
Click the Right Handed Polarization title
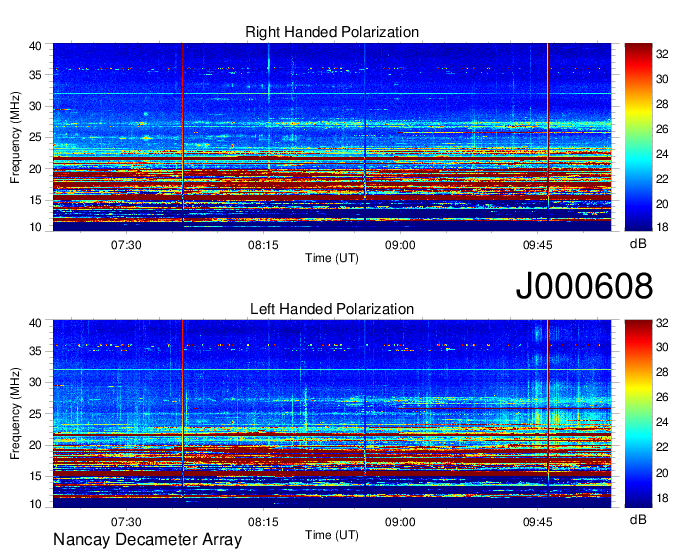point(332,32)
